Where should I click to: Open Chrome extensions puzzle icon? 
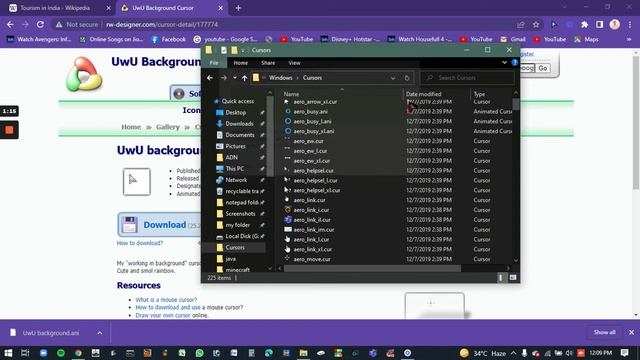(x=584, y=25)
